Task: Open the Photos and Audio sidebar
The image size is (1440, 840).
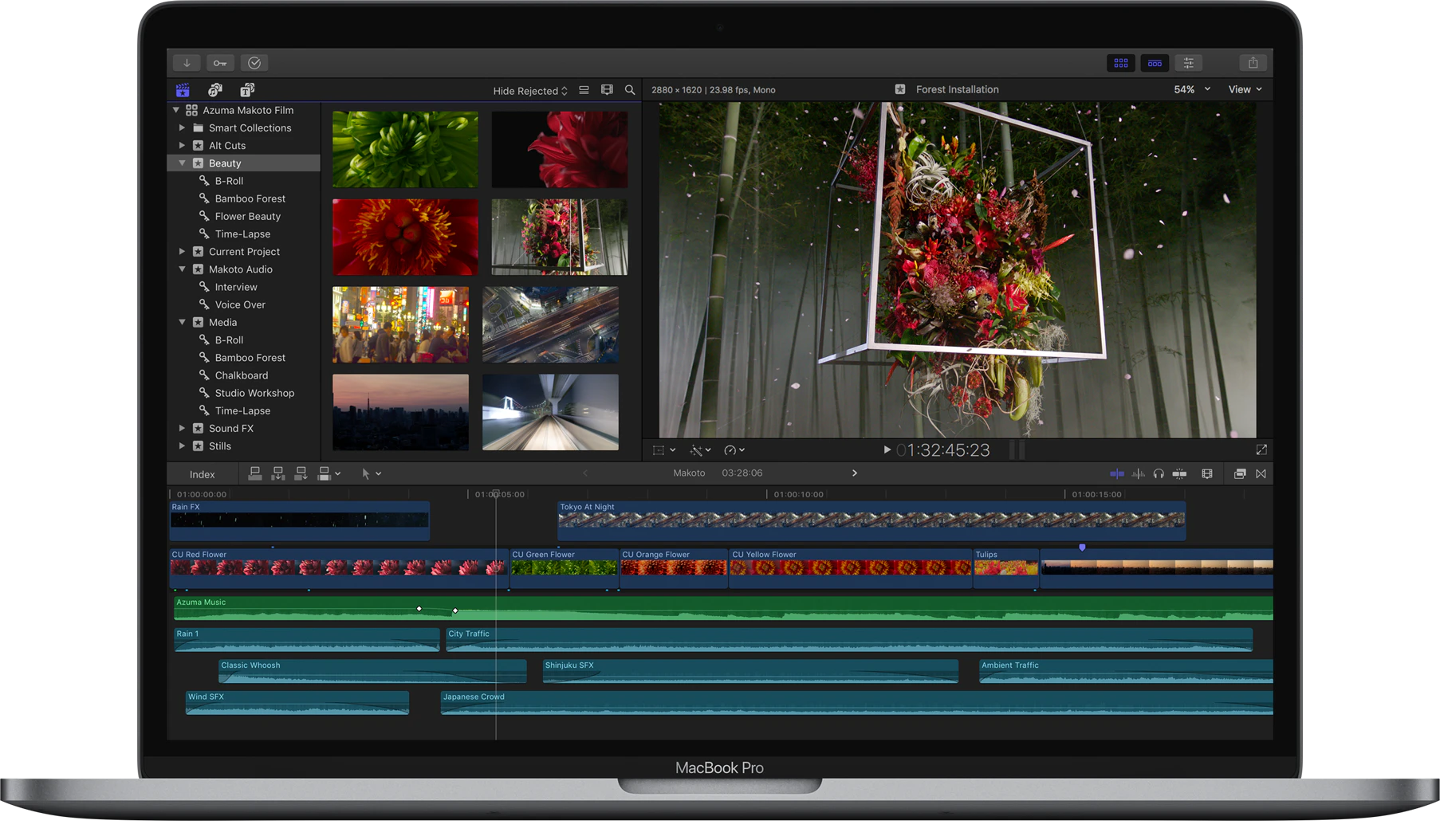Action: point(215,89)
